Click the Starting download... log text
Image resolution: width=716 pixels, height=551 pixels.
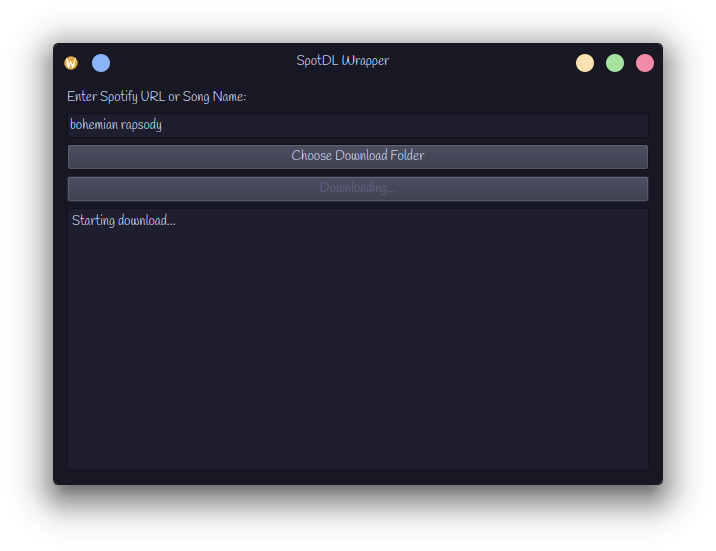124,221
